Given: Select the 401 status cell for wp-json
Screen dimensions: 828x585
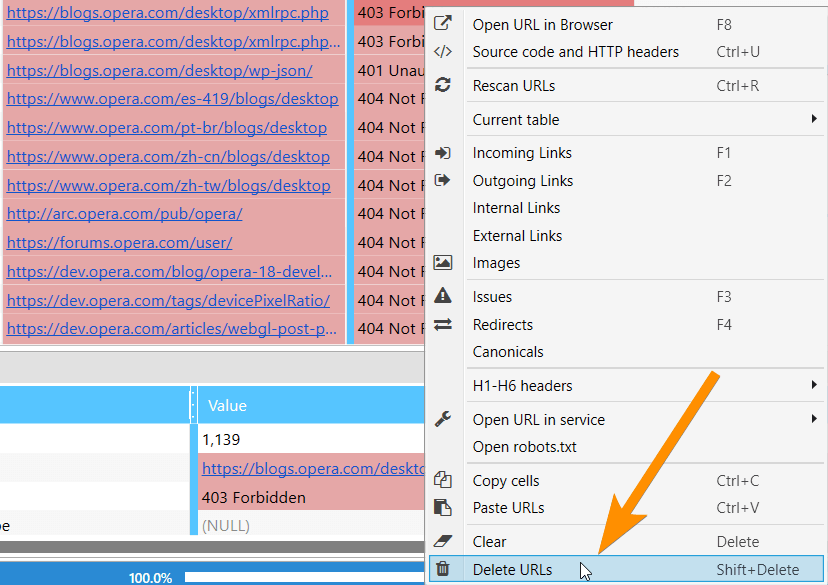Looking at the screenshot, I should point(390,70).
